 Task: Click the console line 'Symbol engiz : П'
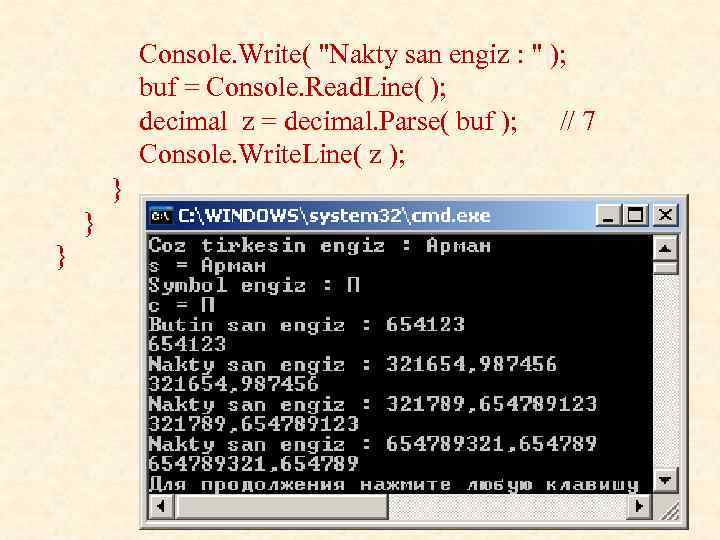254,285
